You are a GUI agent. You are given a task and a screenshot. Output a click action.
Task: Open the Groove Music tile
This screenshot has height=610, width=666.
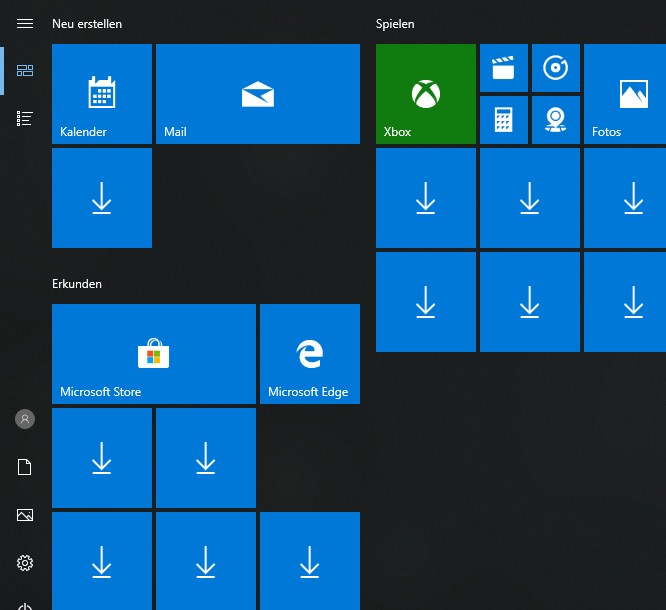click(x=556, y=68)
